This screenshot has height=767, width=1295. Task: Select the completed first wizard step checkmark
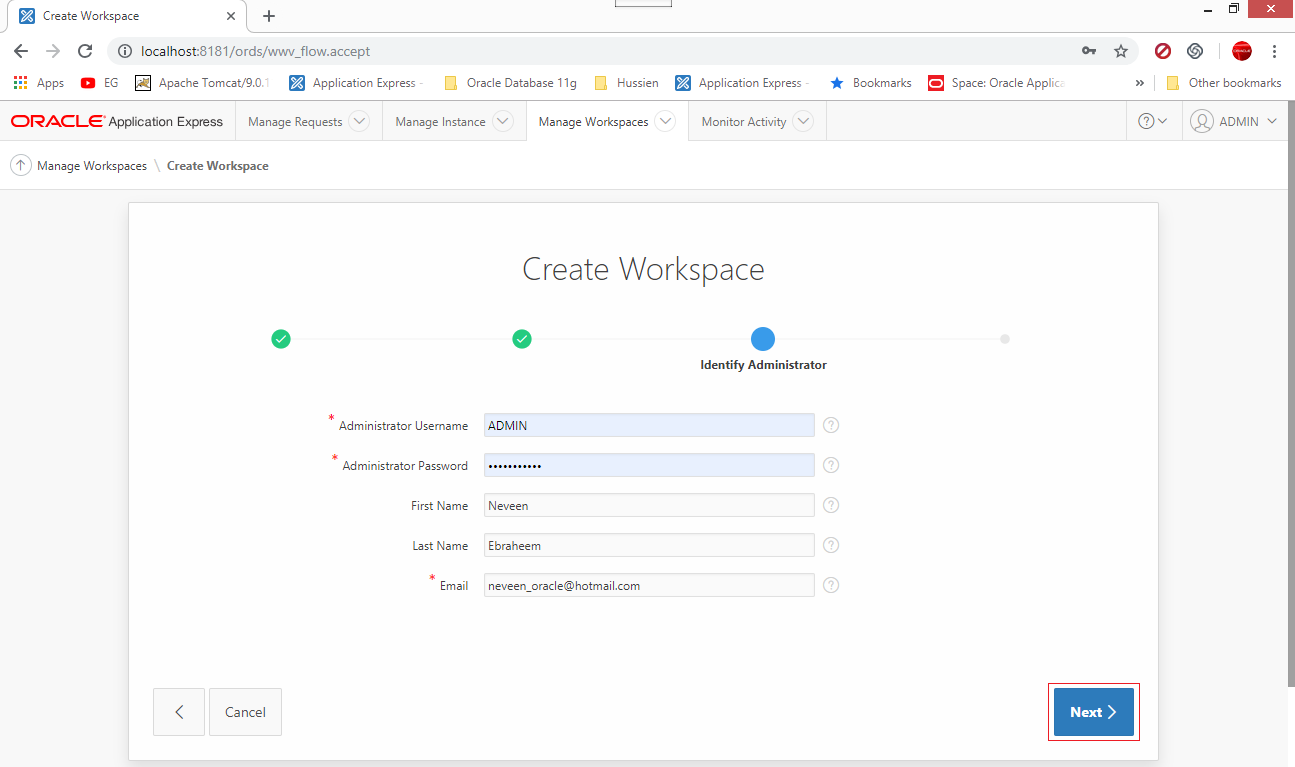tap(281, 339)
